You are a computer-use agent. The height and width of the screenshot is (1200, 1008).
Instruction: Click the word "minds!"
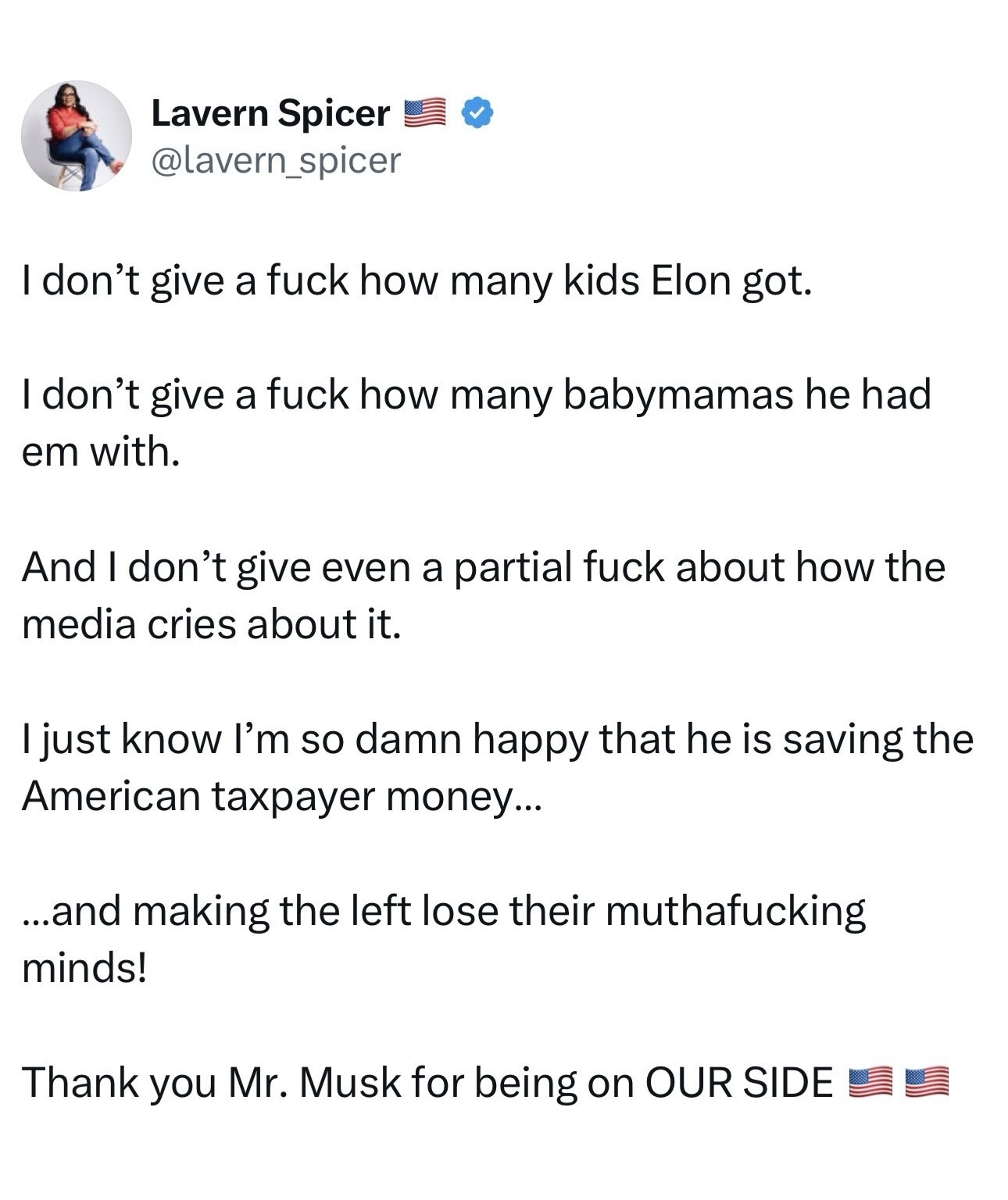click(x=84, y=968)
